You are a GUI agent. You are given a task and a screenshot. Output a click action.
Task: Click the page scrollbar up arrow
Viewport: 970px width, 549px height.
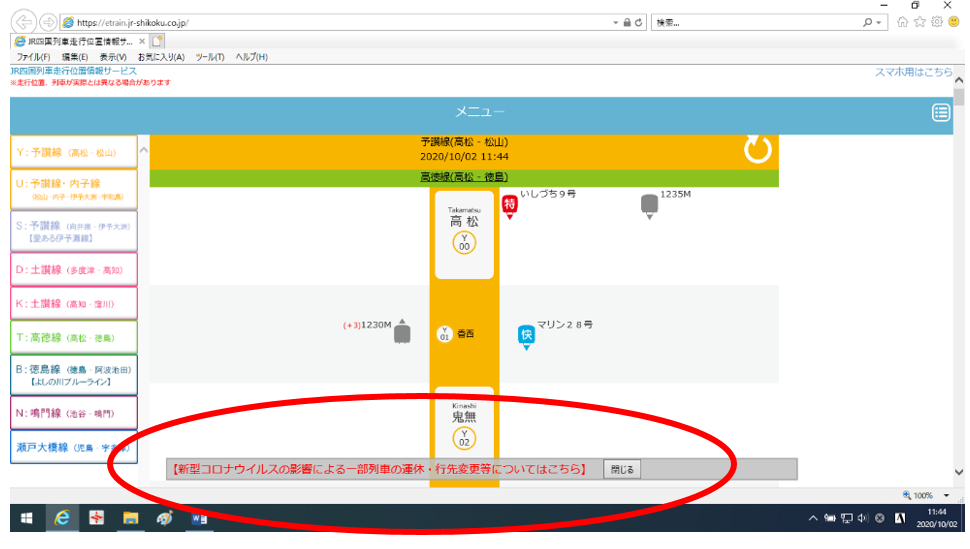coord(959,80)
